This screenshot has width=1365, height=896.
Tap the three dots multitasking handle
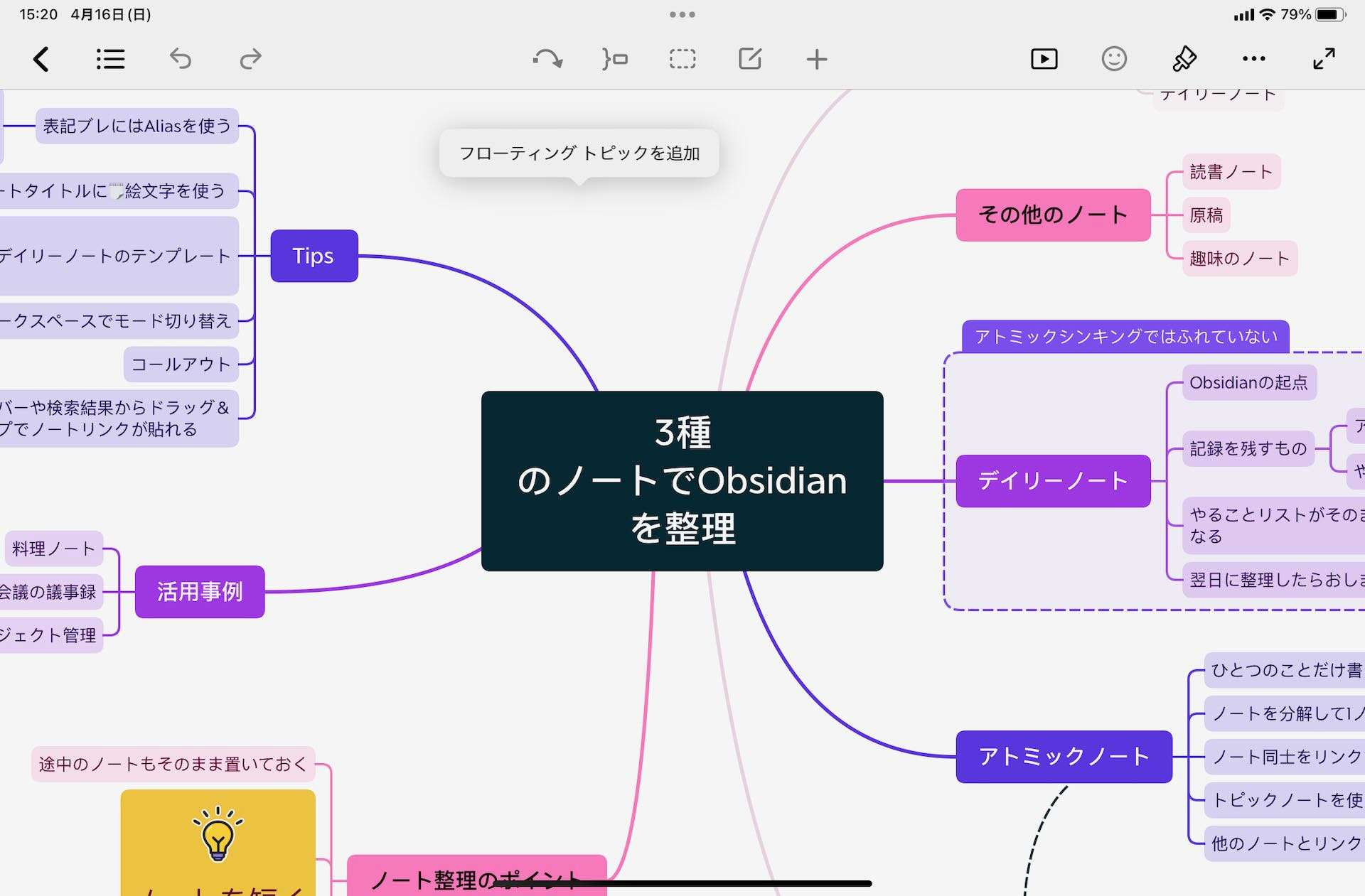(682, 14)
